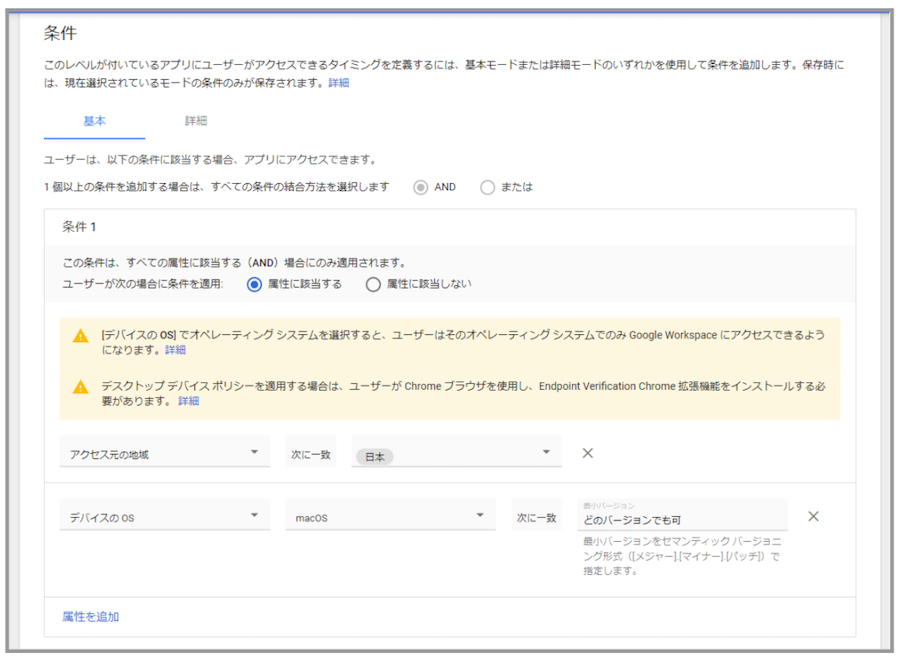This screenshot has width=900, height=659.
Task: Click the 属性を追加 link
Action: (x=90, y=617)
